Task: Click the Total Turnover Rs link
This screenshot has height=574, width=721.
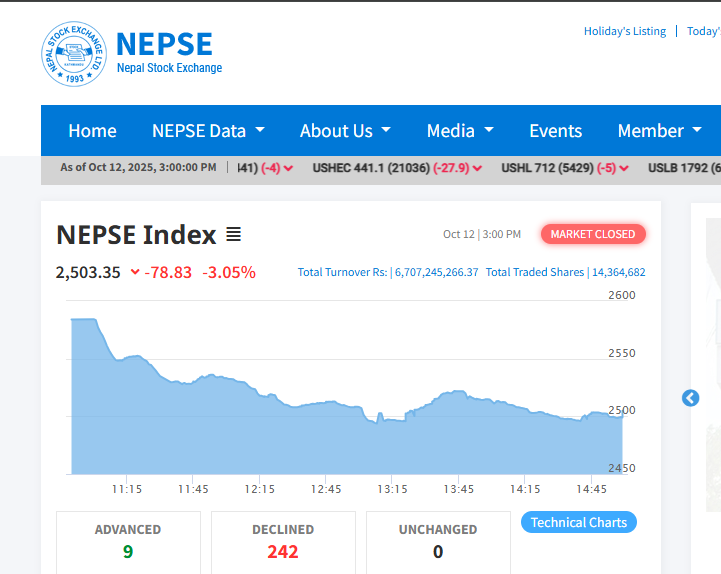Action: 342,272
